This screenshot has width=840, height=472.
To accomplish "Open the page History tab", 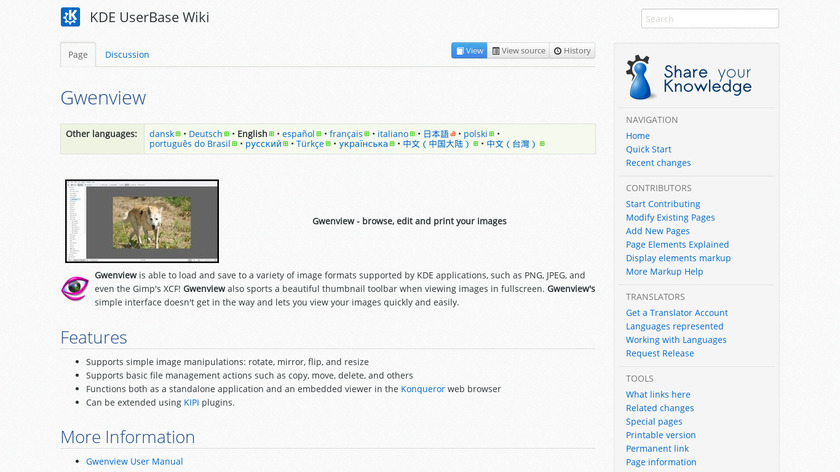I will tap(572, 51).
